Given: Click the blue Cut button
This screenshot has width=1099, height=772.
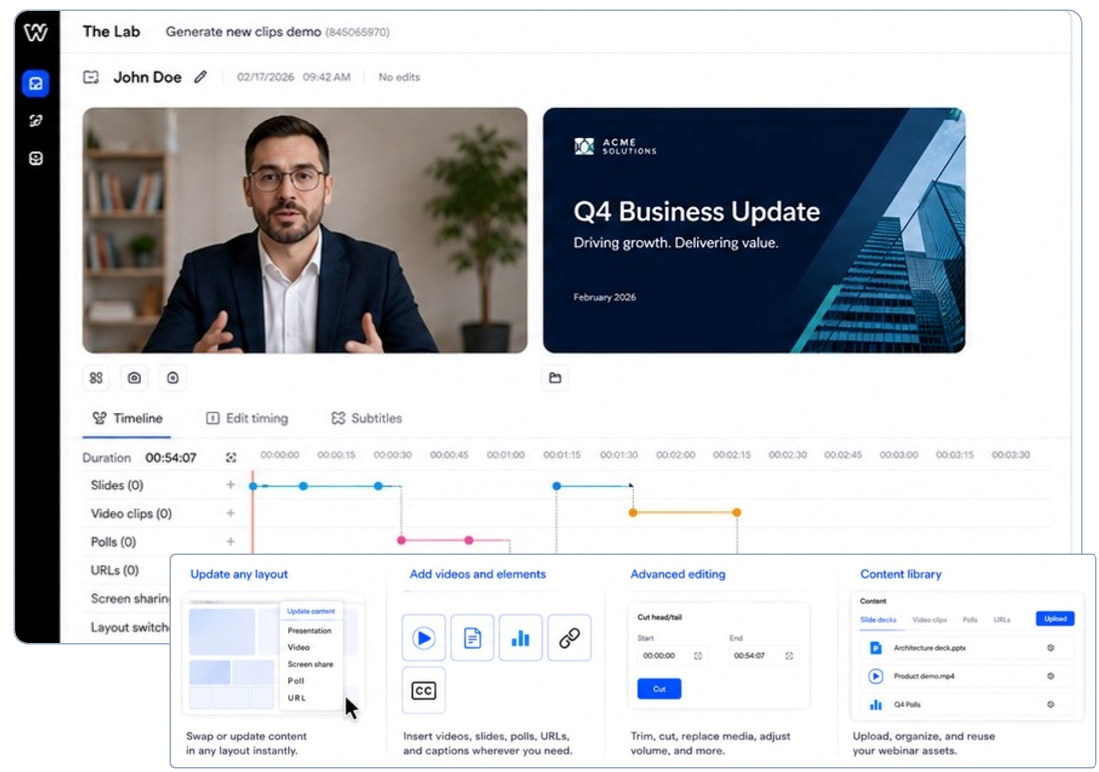Looking at the screenshot, I should click(x=659, y=689).
